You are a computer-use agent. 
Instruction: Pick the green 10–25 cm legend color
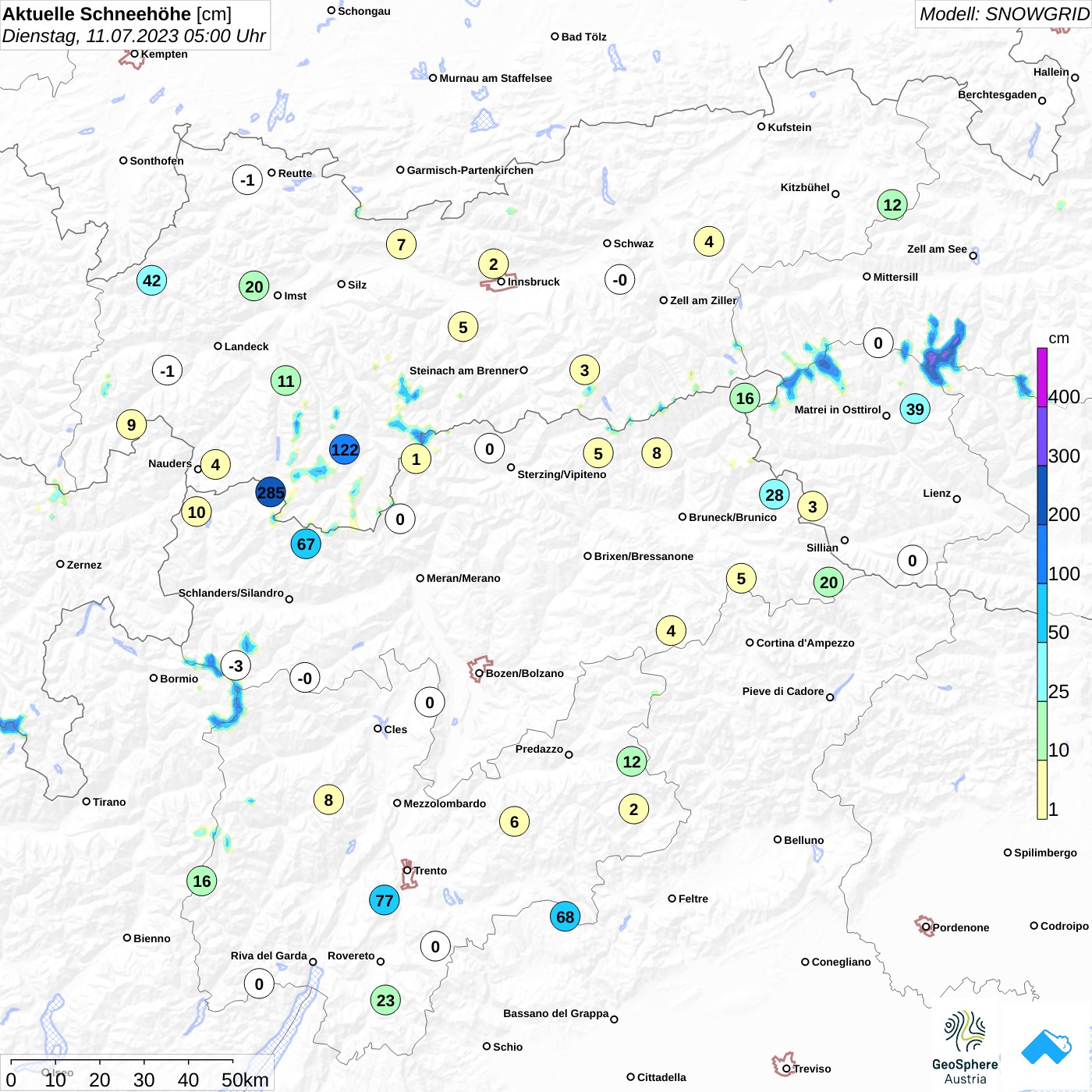[1042, 731]
